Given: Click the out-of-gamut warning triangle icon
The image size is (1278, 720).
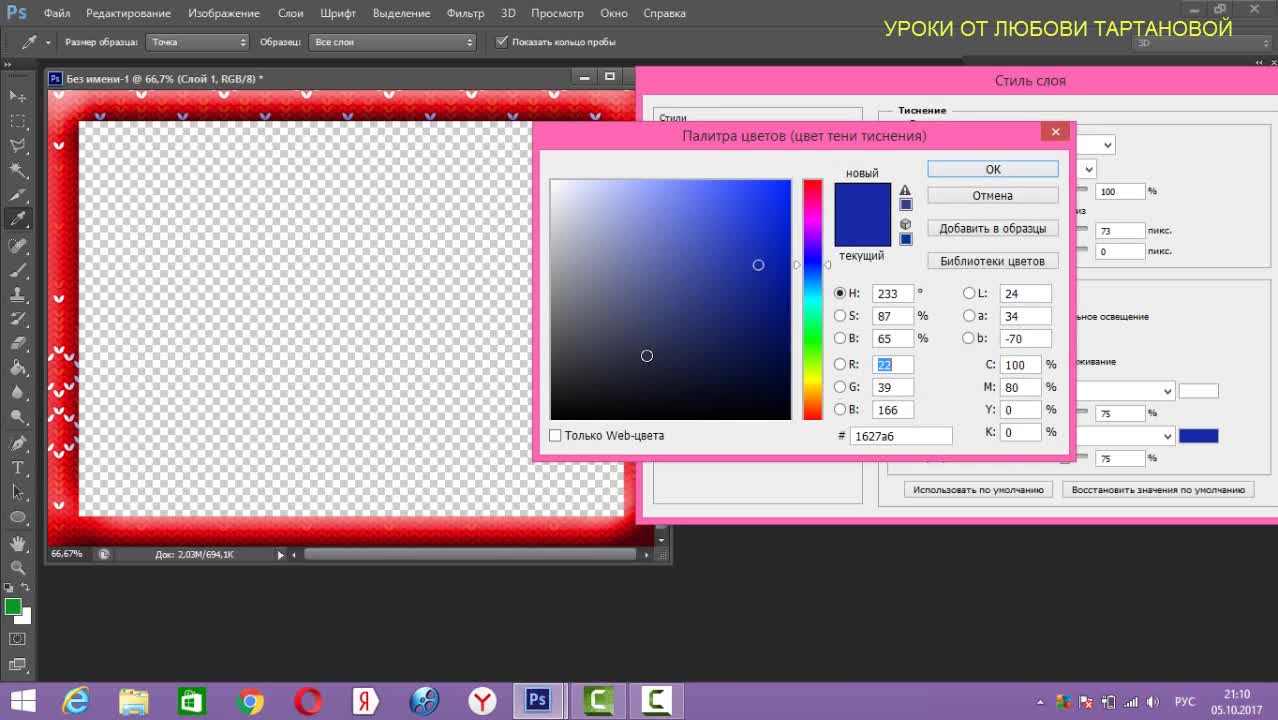Looking at the screenshot, I should (x=905, y=190).
